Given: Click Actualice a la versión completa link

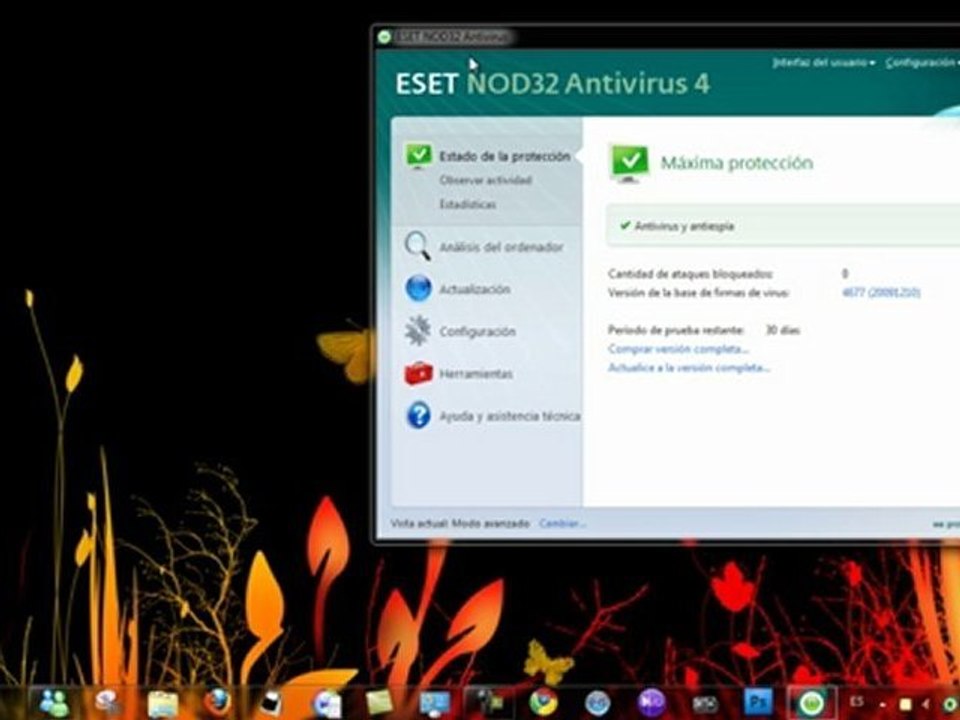Looking at the screenshot, I should tap(689, 367).
